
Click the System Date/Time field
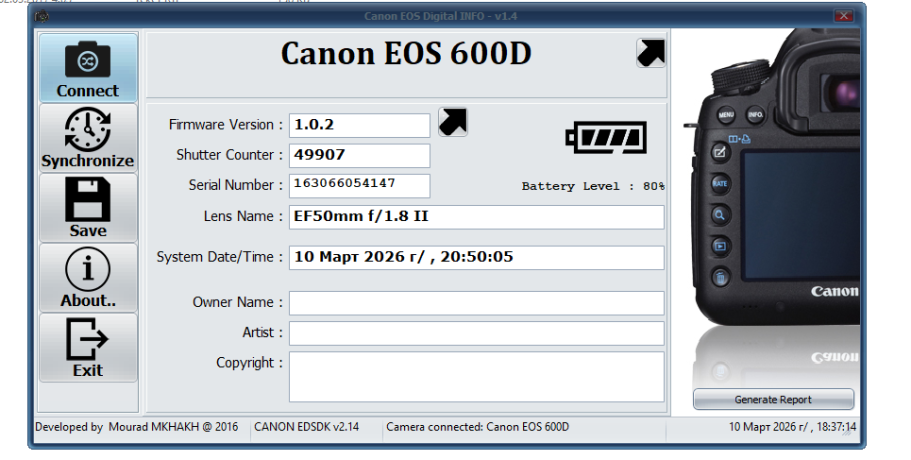click(476, 258)
